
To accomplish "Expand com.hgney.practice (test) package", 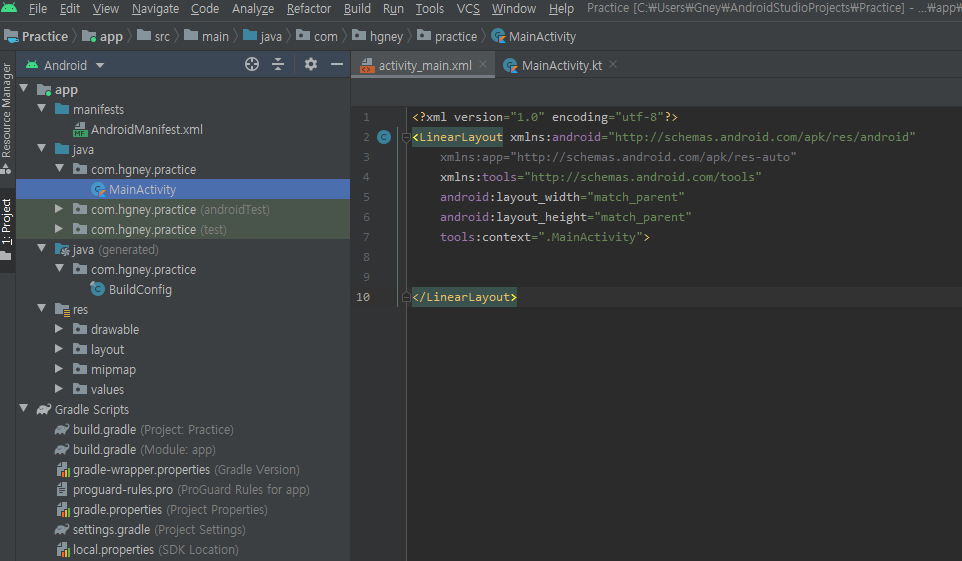I will point(59,229).
